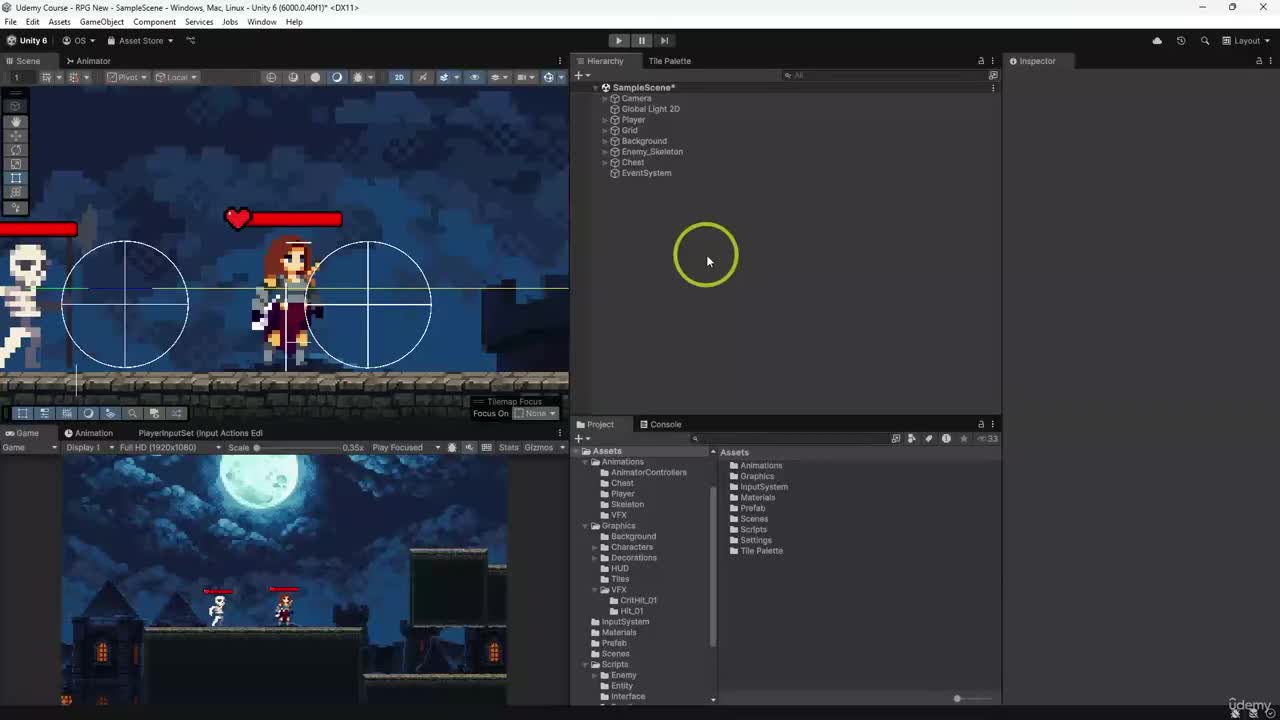Select the CritHit_01 folder in Project tree
The width and height of the screenshot is (1280, 720).
pyautogui.click(x=638, y=601)
